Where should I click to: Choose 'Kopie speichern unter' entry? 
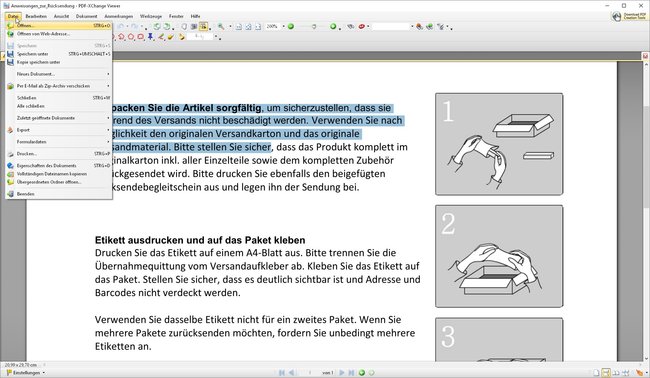point(58,62)
